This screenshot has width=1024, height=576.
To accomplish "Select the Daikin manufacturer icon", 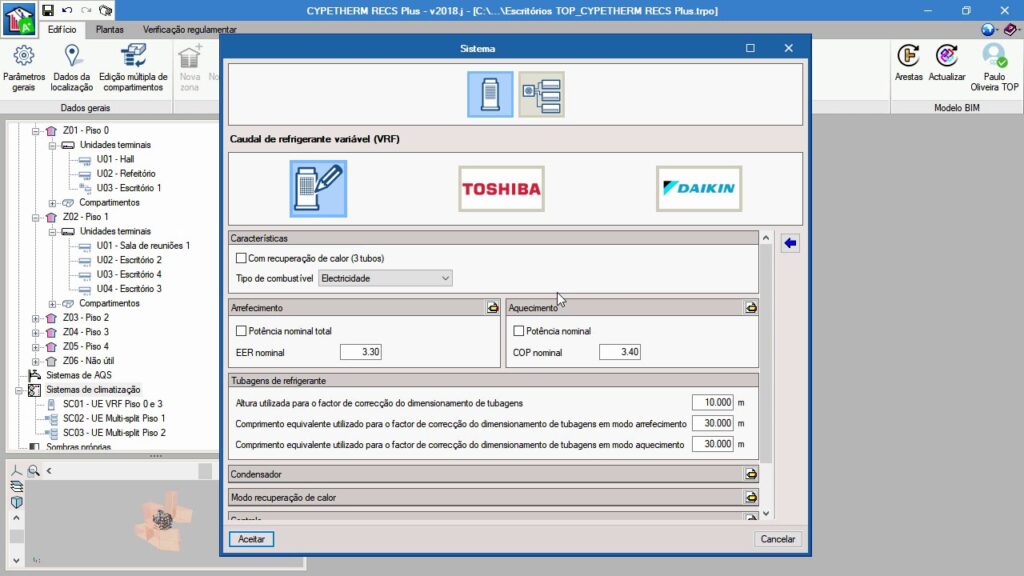I will pos(699,188).
